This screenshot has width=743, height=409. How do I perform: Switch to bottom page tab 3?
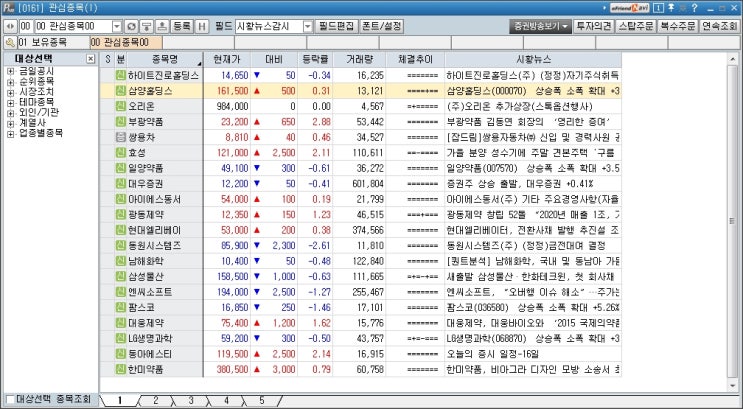[x=191, y=400]
